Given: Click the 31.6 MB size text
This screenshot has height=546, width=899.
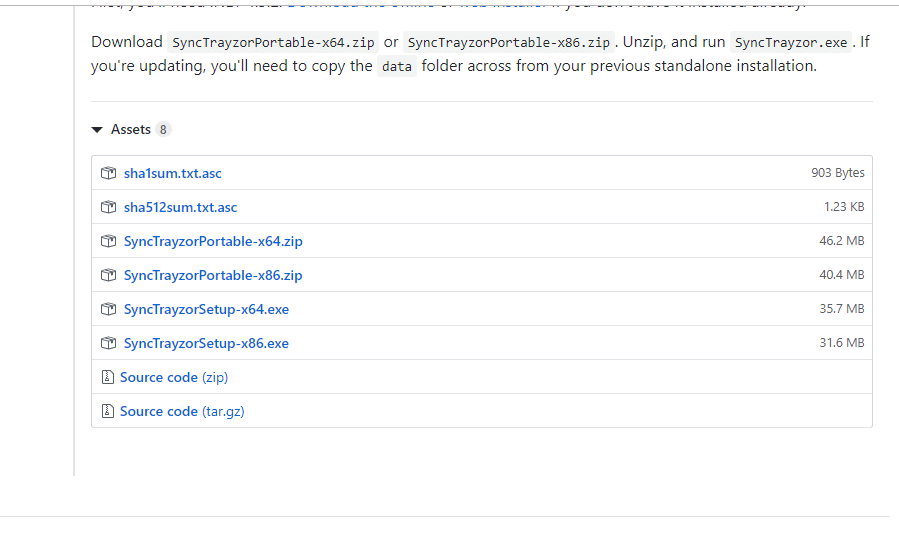Looking at the screenshot, I should 842,342.
